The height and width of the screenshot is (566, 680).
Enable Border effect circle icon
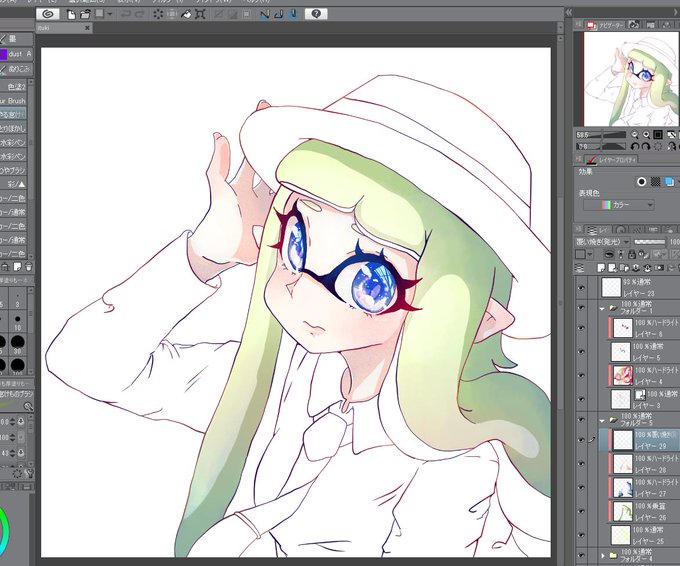pos(641,182)
